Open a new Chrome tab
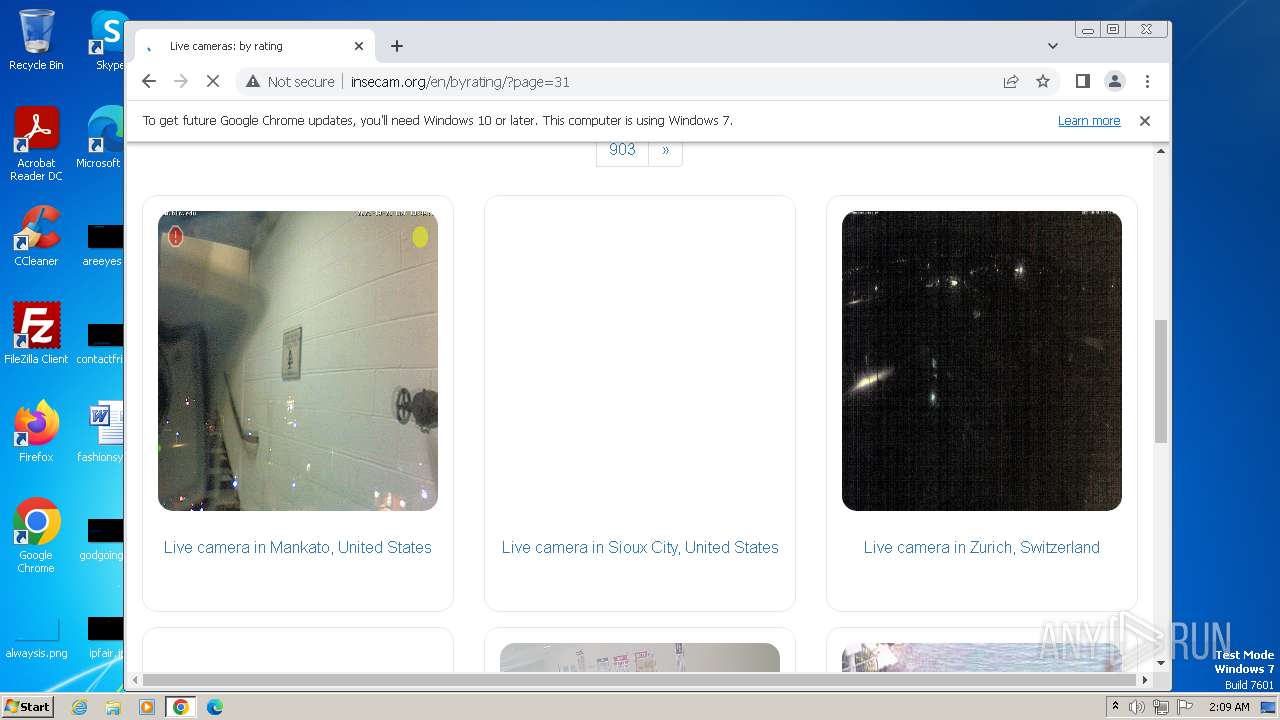 point(397,46)
